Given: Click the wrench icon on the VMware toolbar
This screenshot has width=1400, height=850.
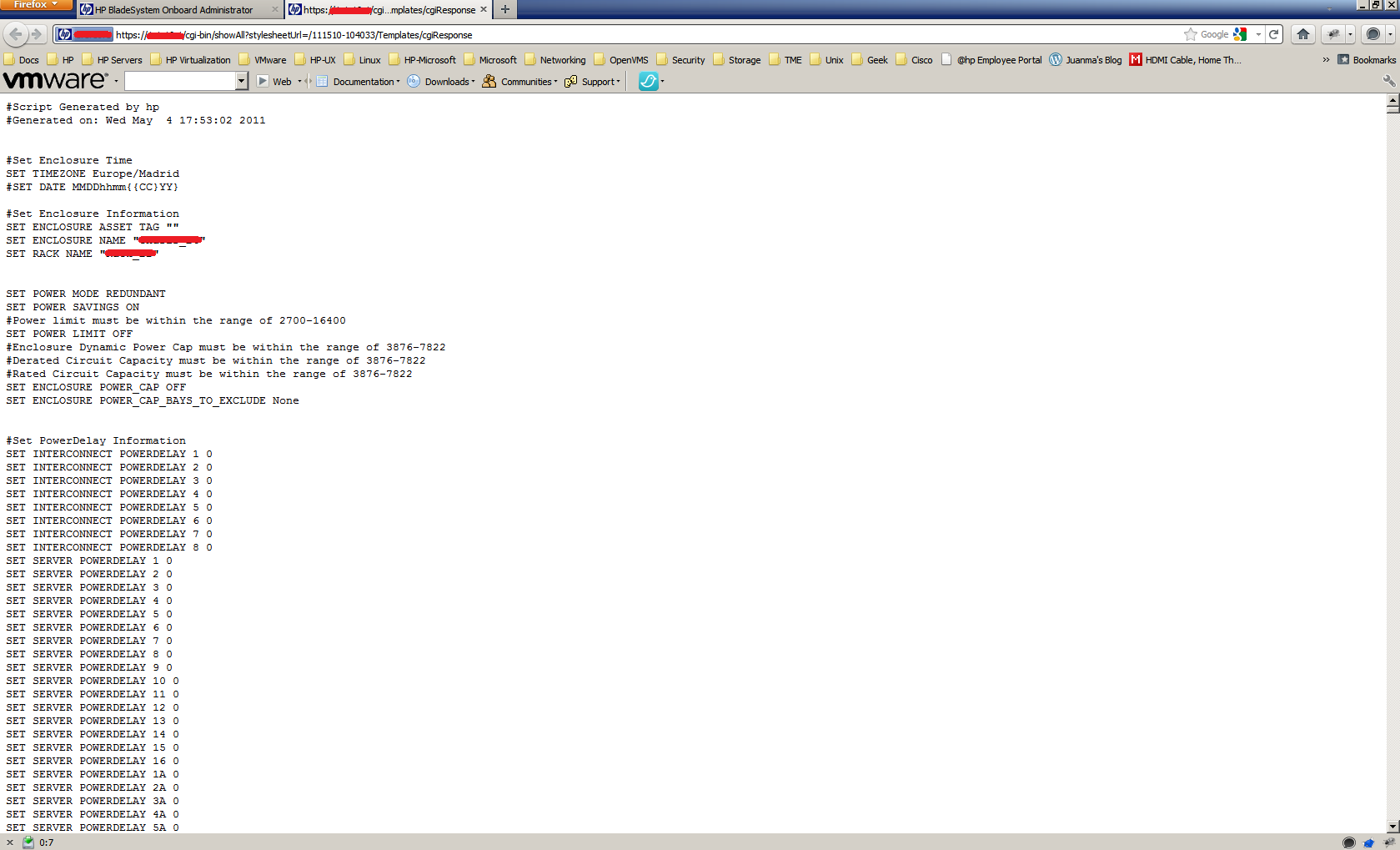Looking at the screenshot, I should coord(1388,81).
